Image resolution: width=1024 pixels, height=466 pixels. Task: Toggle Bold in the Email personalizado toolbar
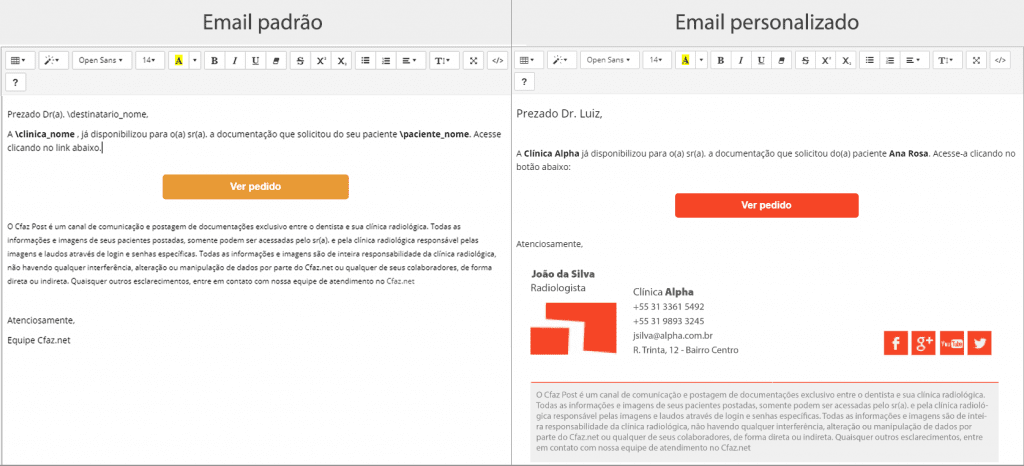coord(721,60)
